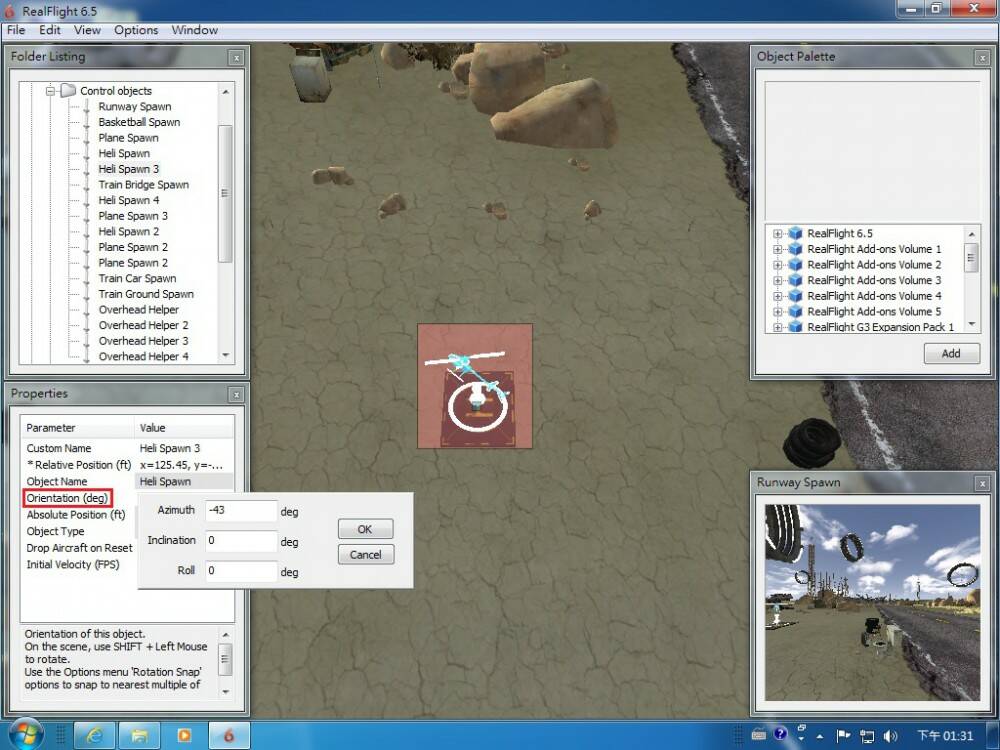Click the icon beside Overhead Helper 2
Image resolution: width=1000 pixels, height=750 pixels.
tap(87, 325)
